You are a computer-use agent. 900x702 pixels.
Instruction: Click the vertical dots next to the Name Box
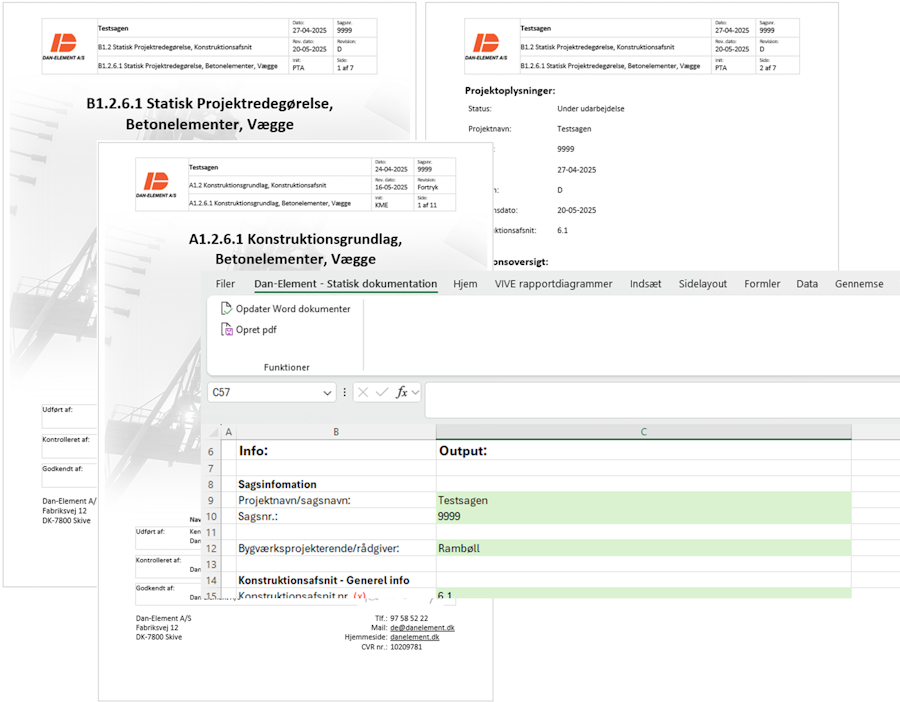[x=344, y=392]
